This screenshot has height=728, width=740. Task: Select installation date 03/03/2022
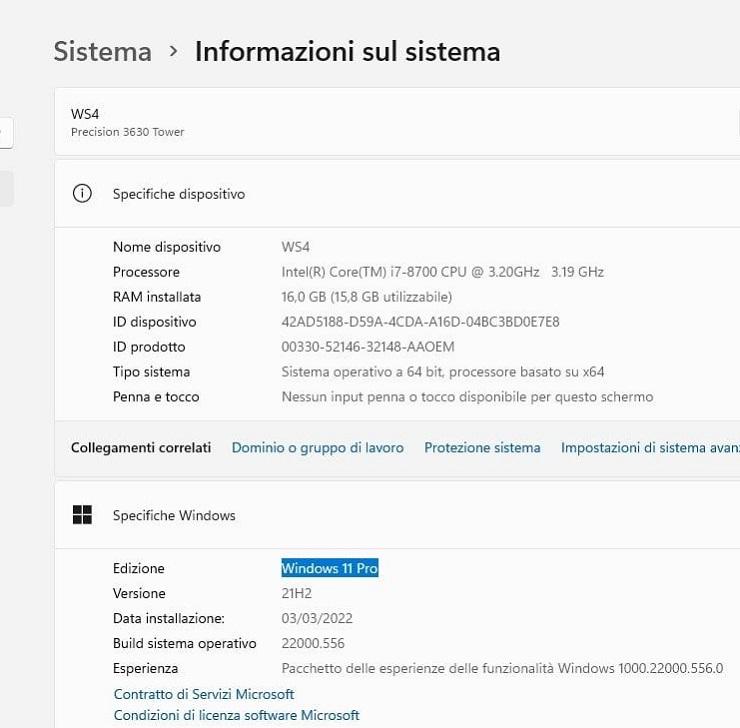click(317, 618)
